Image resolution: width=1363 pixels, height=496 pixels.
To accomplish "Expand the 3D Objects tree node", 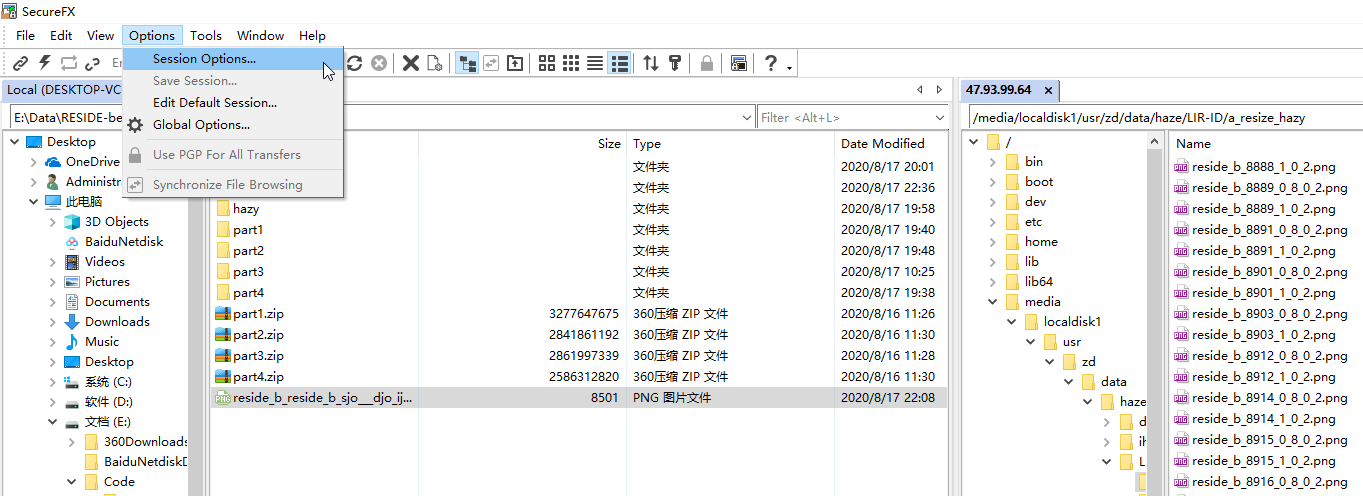I will tap(53, 222).
